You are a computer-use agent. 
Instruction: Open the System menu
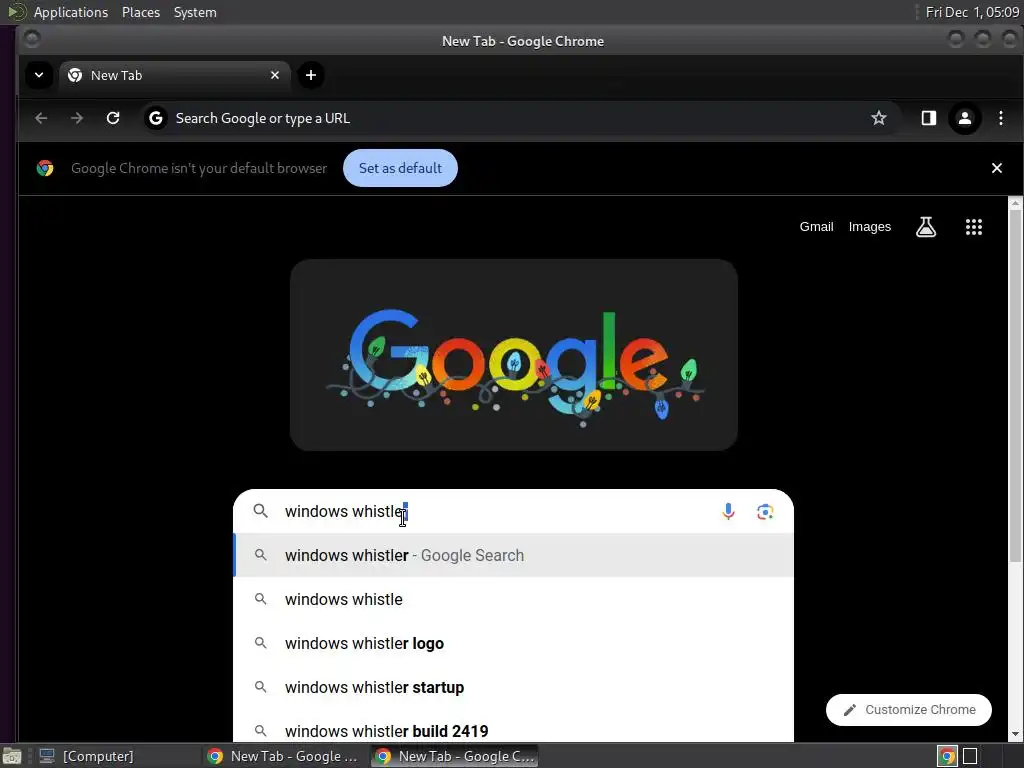click(195, 12)
